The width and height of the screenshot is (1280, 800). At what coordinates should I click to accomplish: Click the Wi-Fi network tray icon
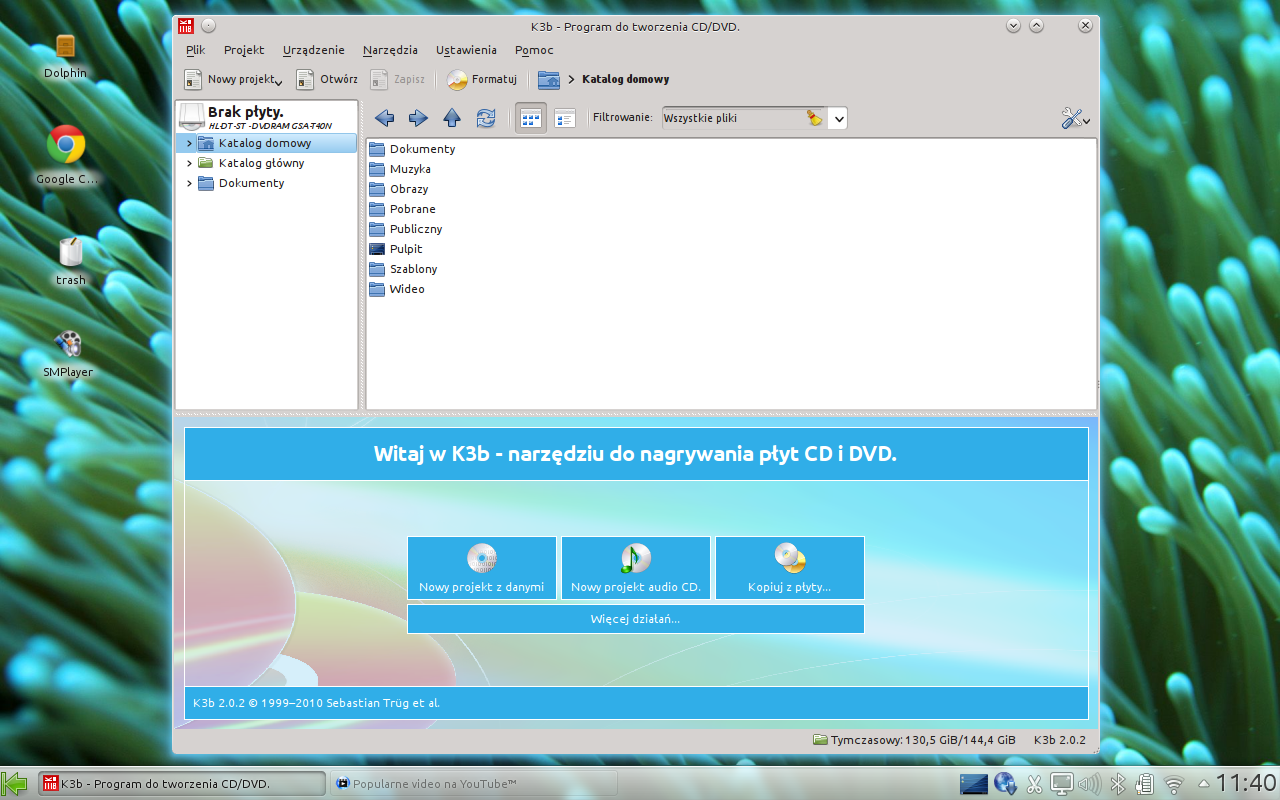(x=1174, y=785)
